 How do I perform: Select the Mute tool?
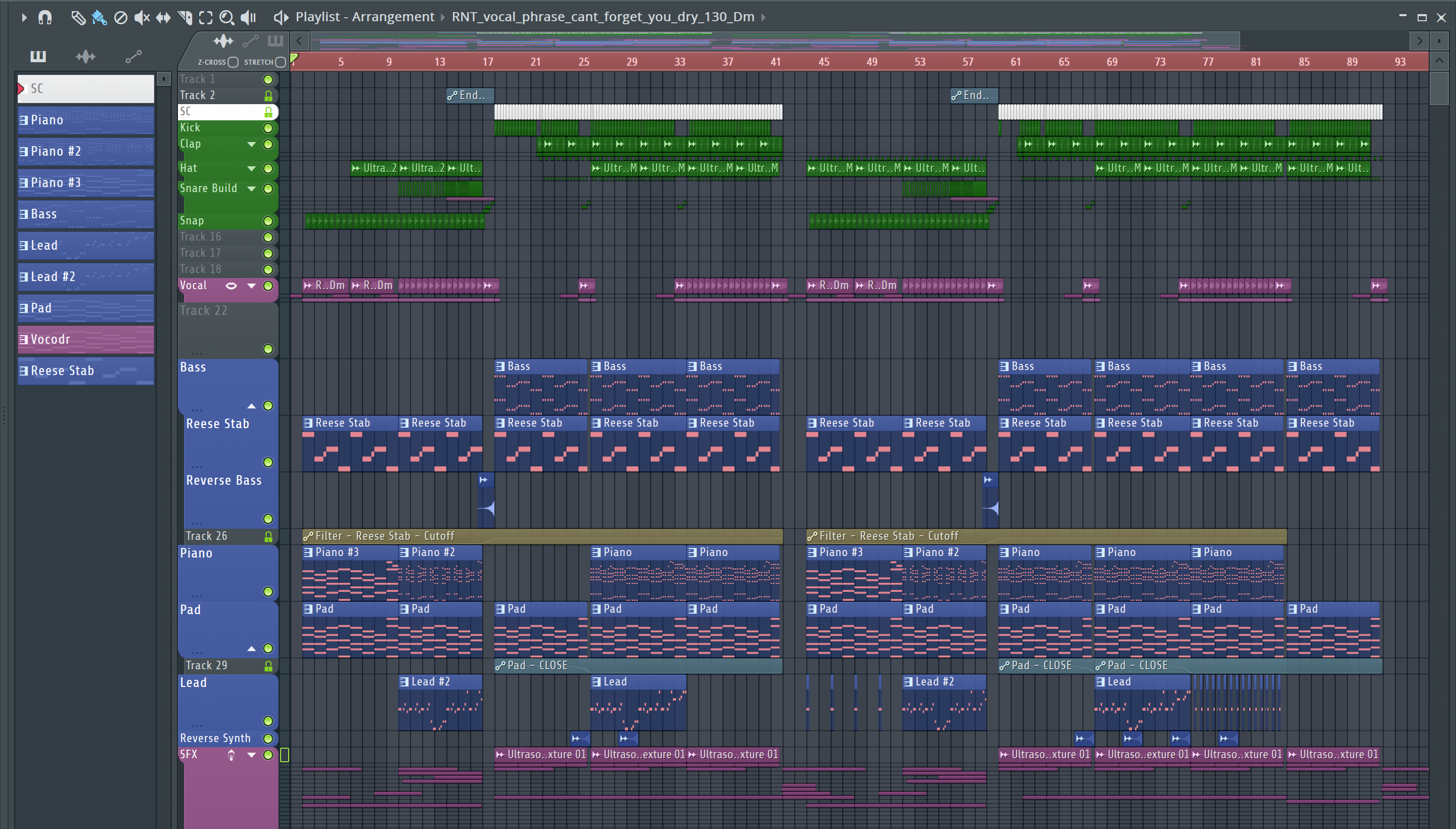(141, 18)
